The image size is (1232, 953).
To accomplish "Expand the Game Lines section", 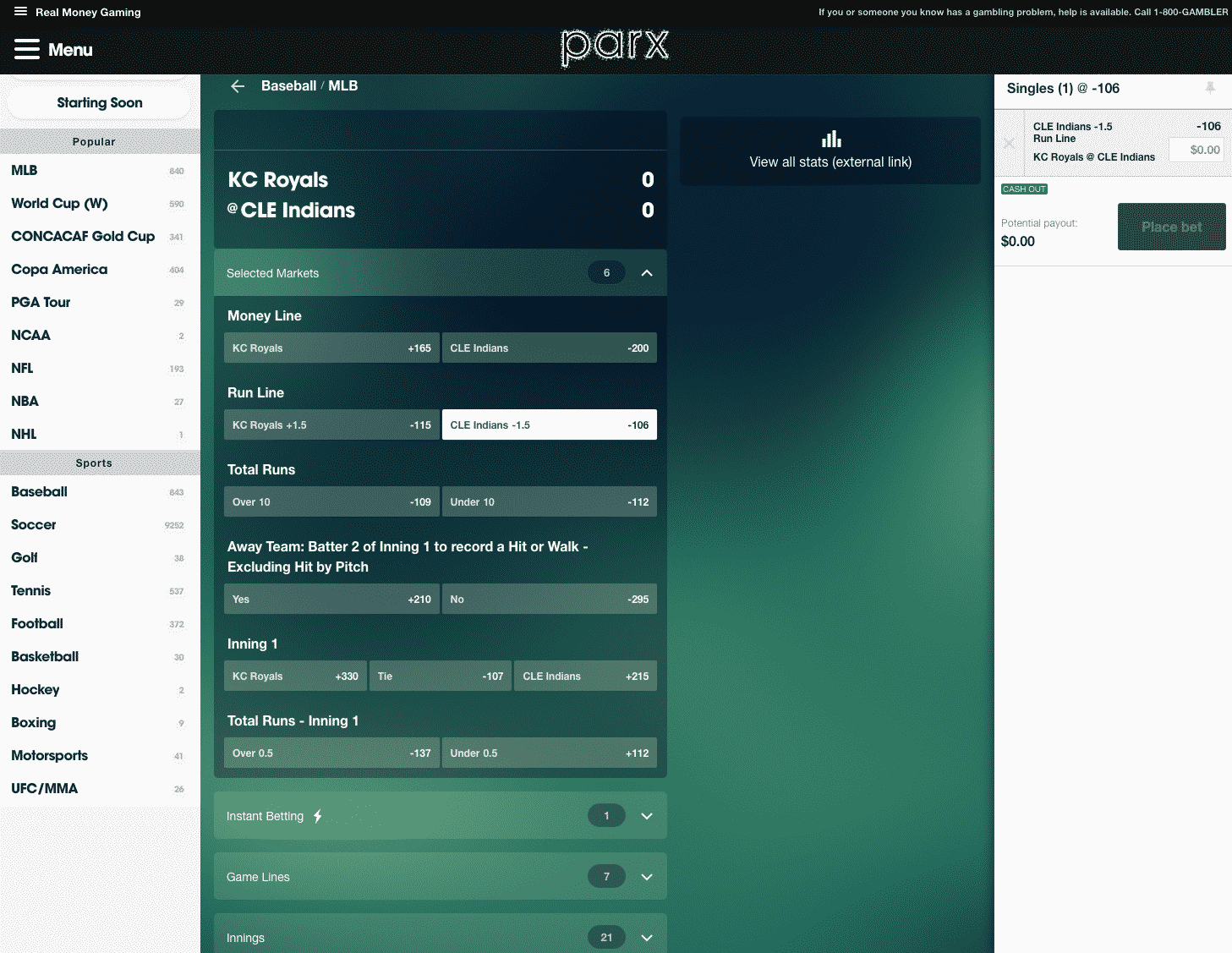I will click(x=647, y=877).
